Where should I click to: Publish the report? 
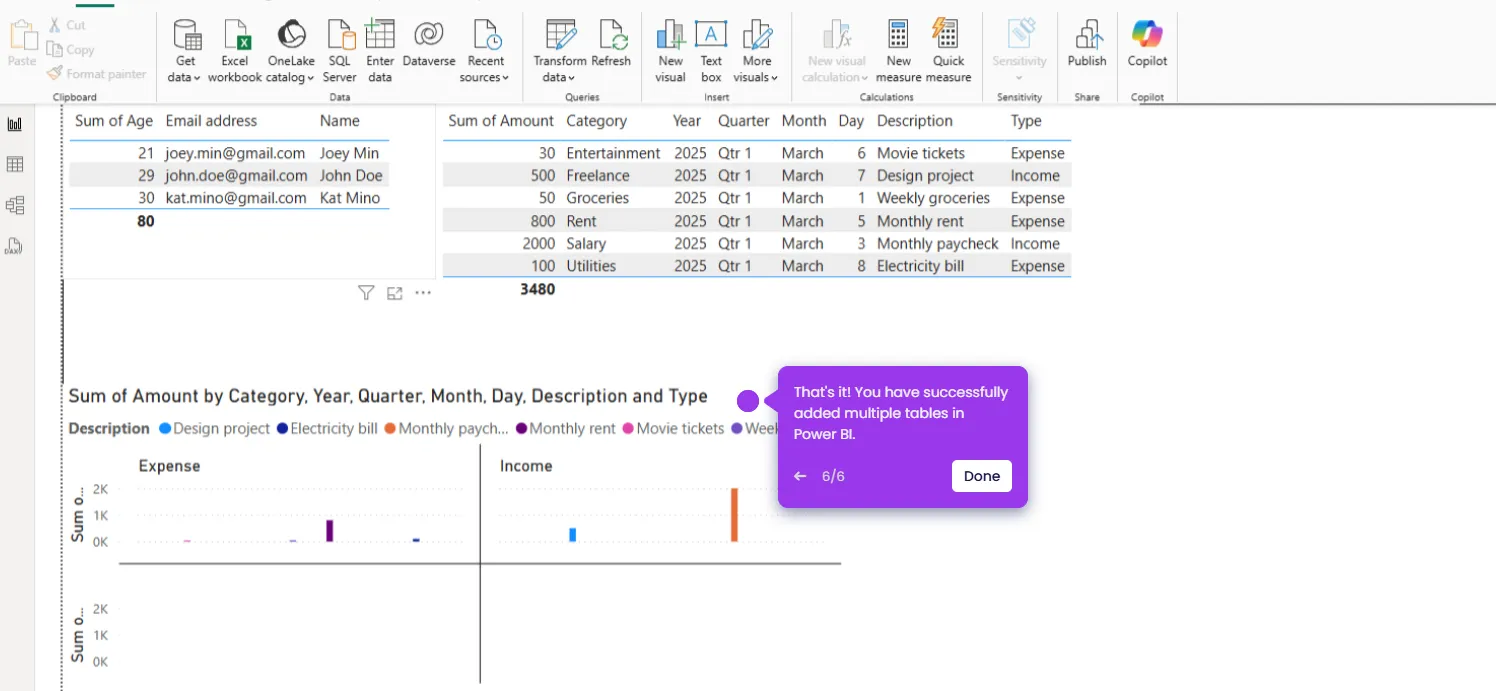(1087, 44)
